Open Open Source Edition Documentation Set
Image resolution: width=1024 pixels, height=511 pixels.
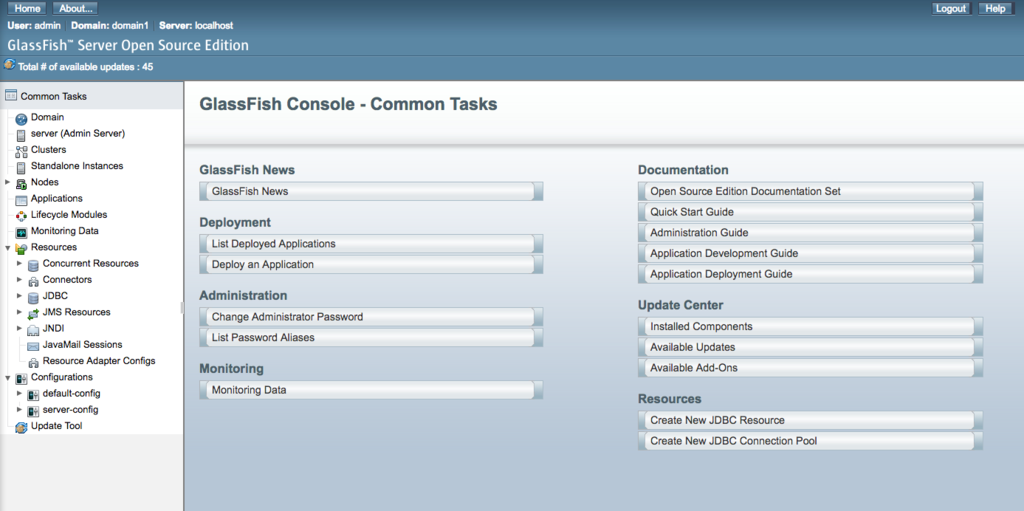[x=810, y=191]
